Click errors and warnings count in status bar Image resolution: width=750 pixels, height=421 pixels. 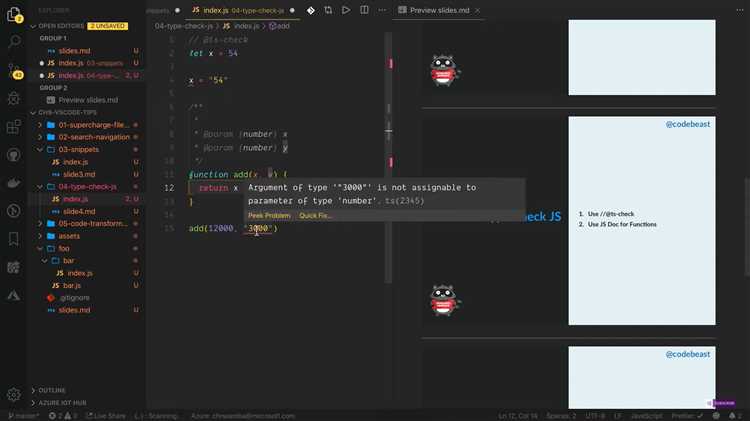tap(63, 416)
